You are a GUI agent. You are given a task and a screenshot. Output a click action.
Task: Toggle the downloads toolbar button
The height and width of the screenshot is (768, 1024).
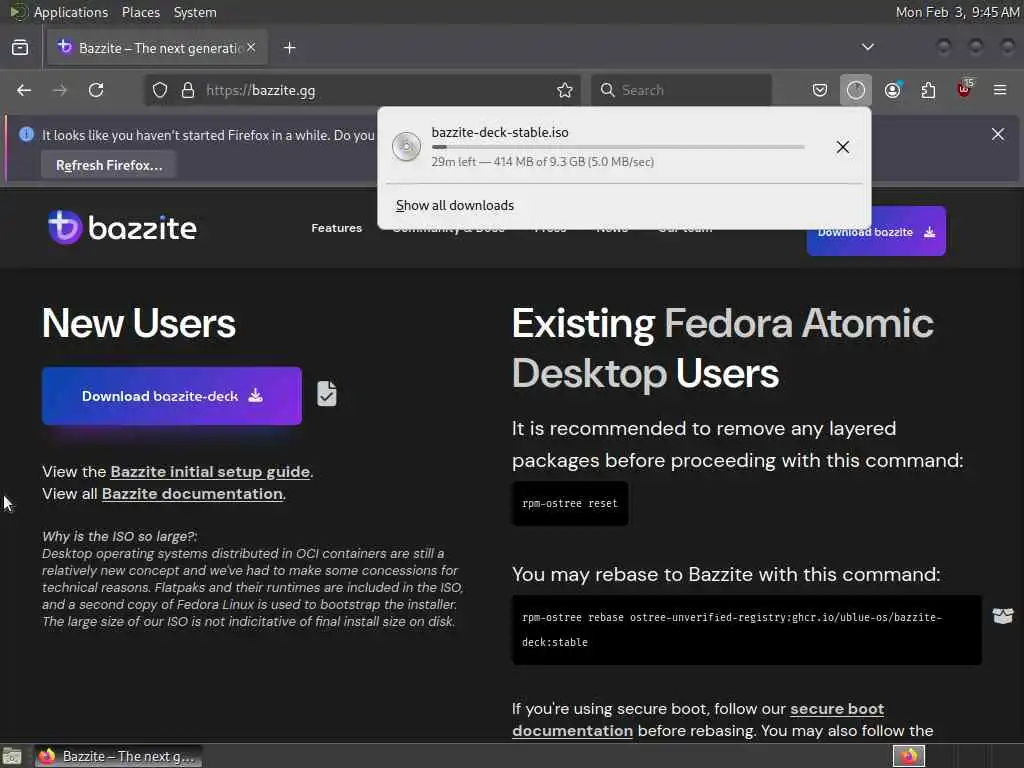(856, 90)
